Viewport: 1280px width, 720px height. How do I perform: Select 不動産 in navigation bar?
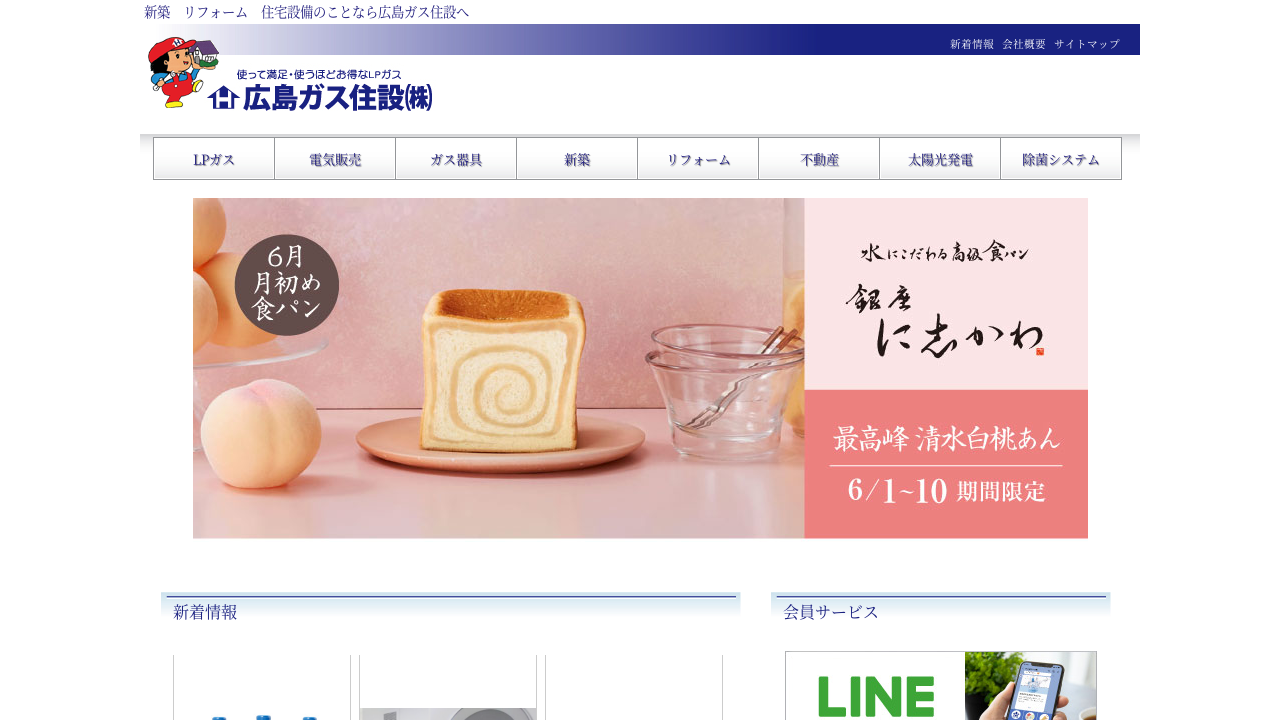(819, 159)
